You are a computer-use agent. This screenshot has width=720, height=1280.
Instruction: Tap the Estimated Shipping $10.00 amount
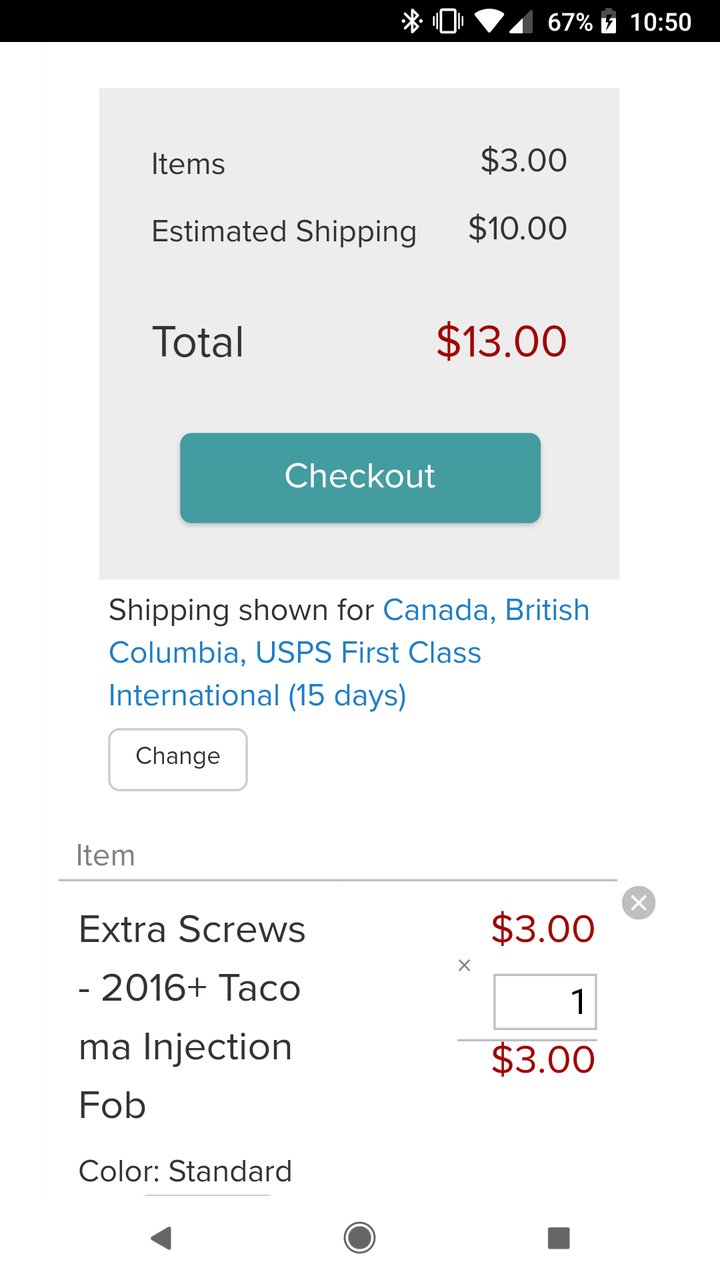(517, 229)
